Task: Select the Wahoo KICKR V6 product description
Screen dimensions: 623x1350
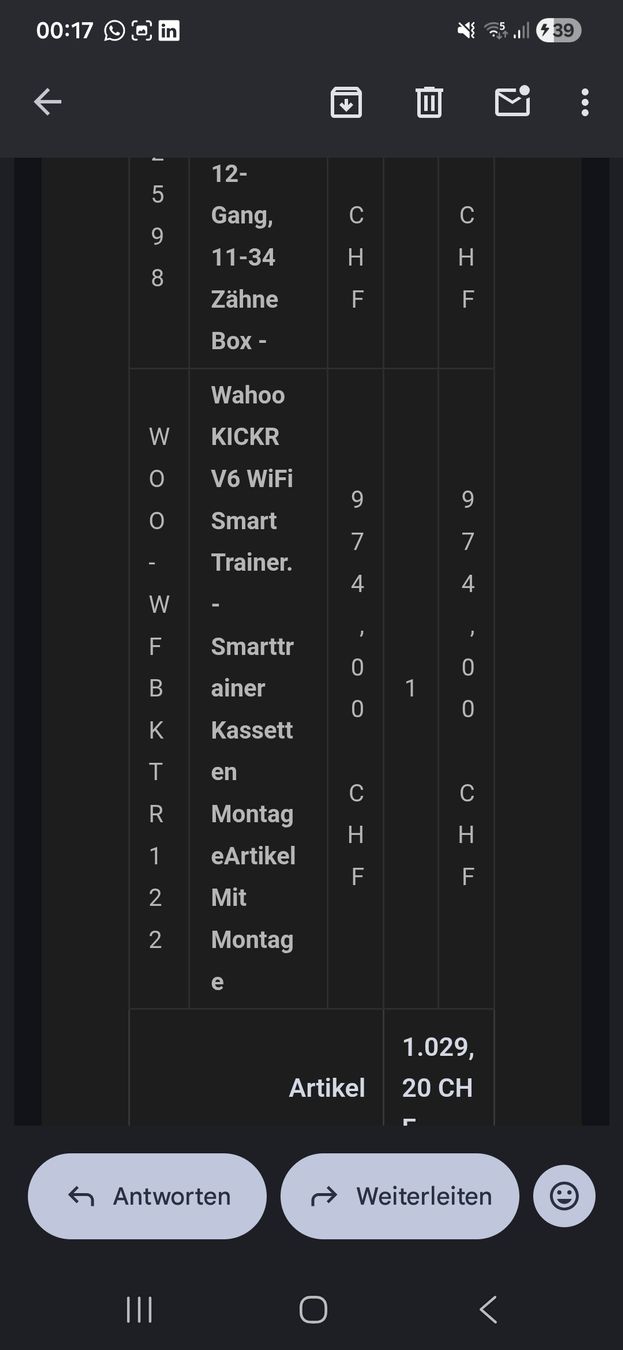Action: [253, 688]
